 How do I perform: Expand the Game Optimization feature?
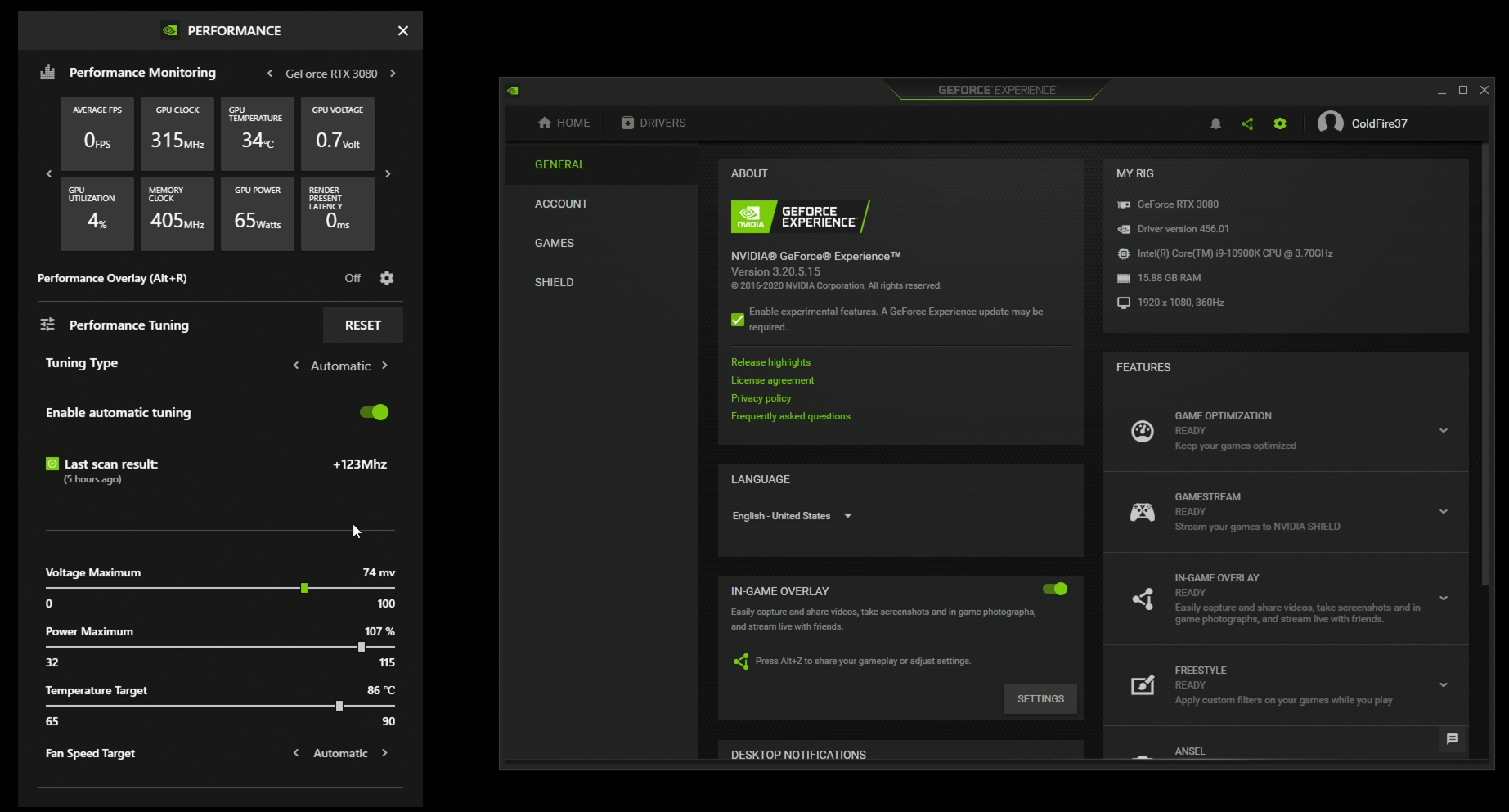pyautogui.click(x=1444, y=431)
